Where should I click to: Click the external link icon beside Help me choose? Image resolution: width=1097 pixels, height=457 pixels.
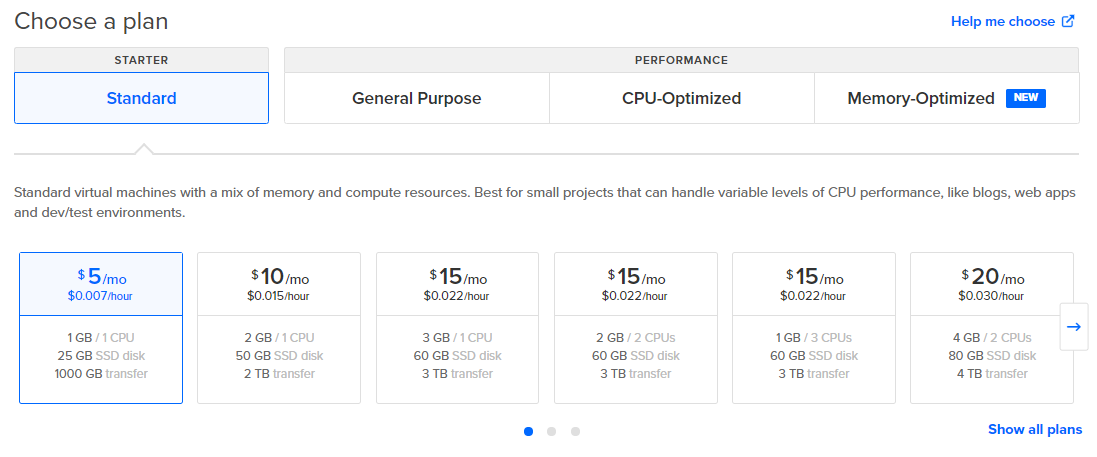pos(1068,21)
